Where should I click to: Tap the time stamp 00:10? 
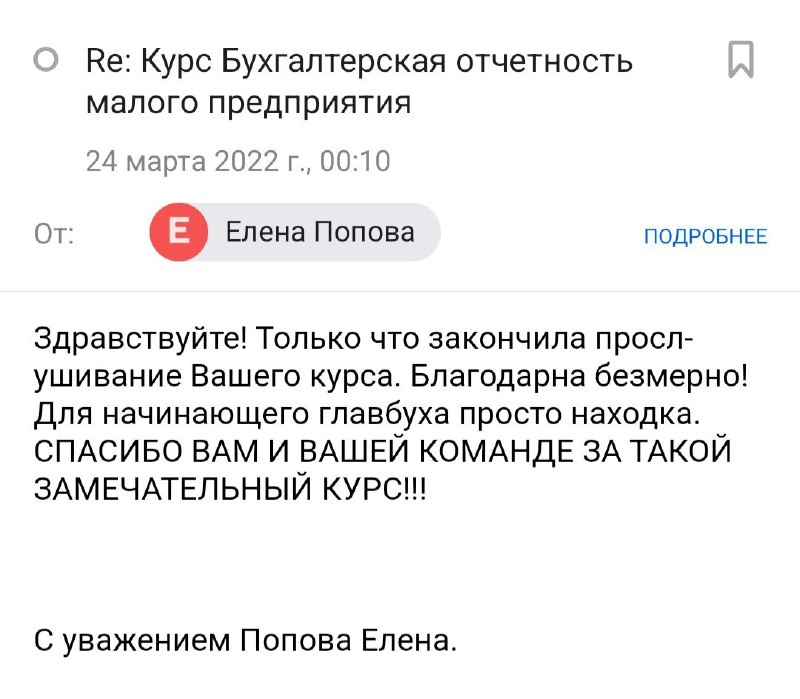[x=355, y=161]
